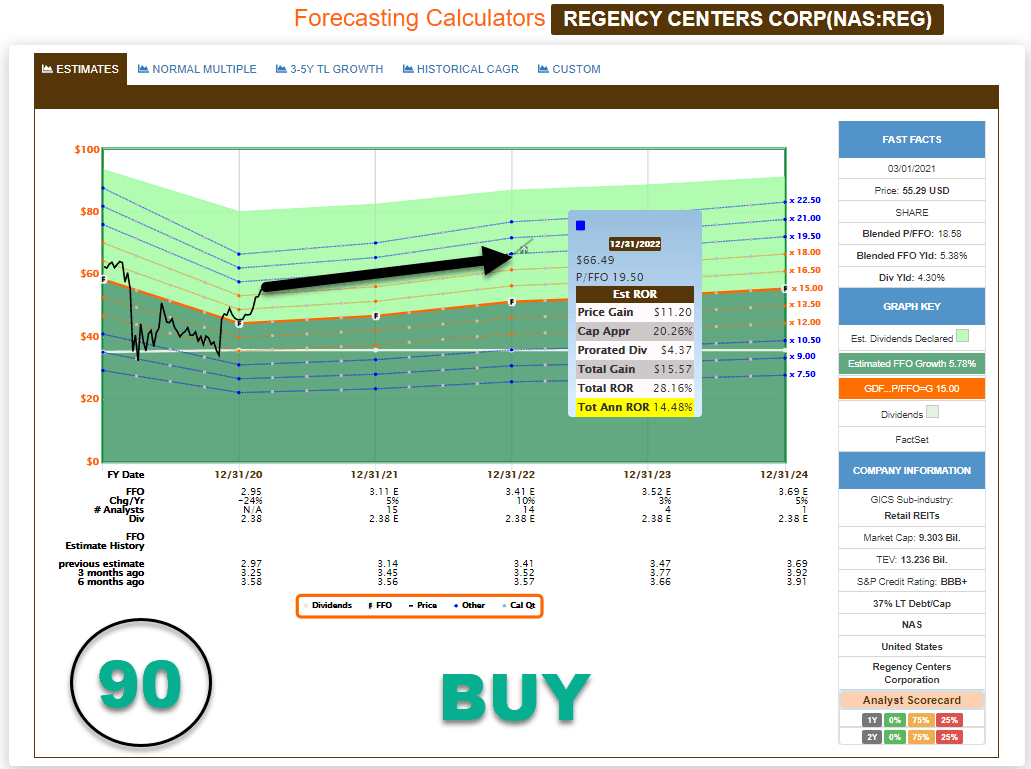
Task: Select the x 18.00 multiple label
Action: pos(805,252)
